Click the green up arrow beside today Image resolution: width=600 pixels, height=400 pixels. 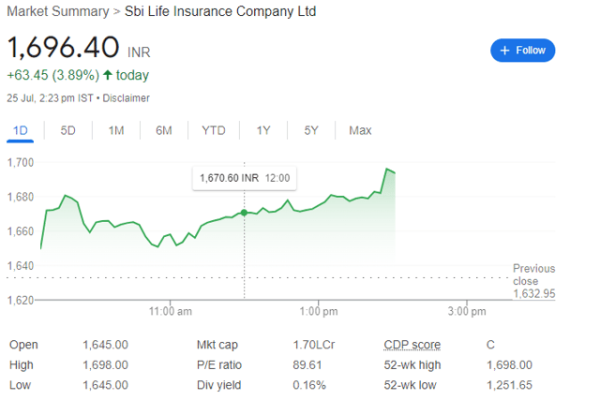108,75
